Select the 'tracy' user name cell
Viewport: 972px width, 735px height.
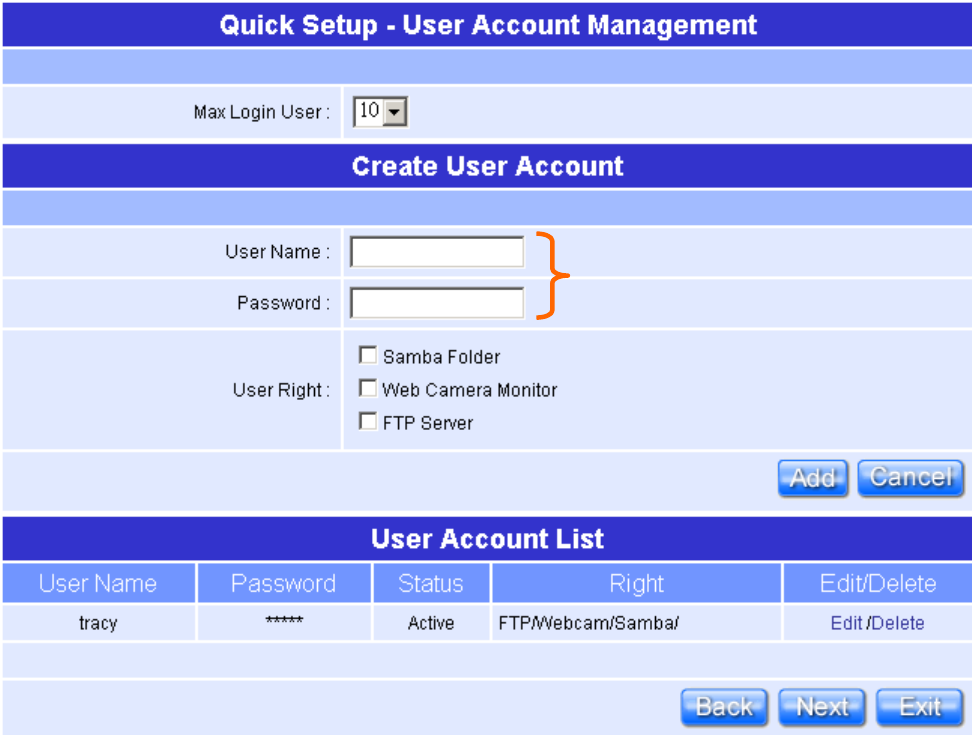coord(99,623)
